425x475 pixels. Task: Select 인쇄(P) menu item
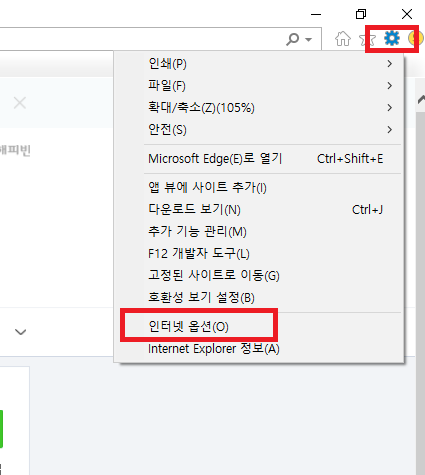pyautogui.click(x=259, y=63)
